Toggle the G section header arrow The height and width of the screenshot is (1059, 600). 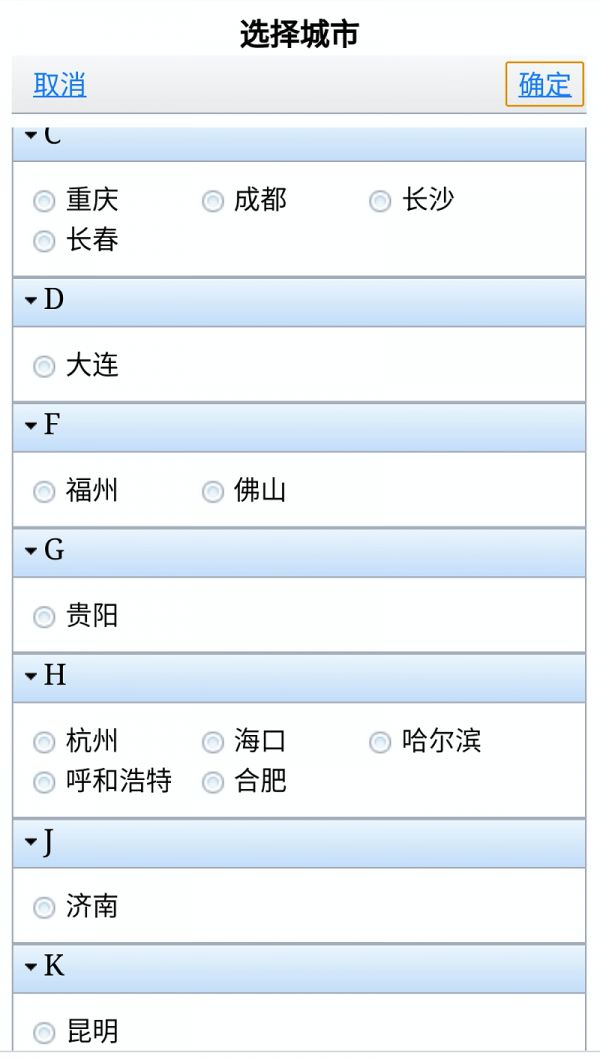pyautogui.click(x=31, y=551)
